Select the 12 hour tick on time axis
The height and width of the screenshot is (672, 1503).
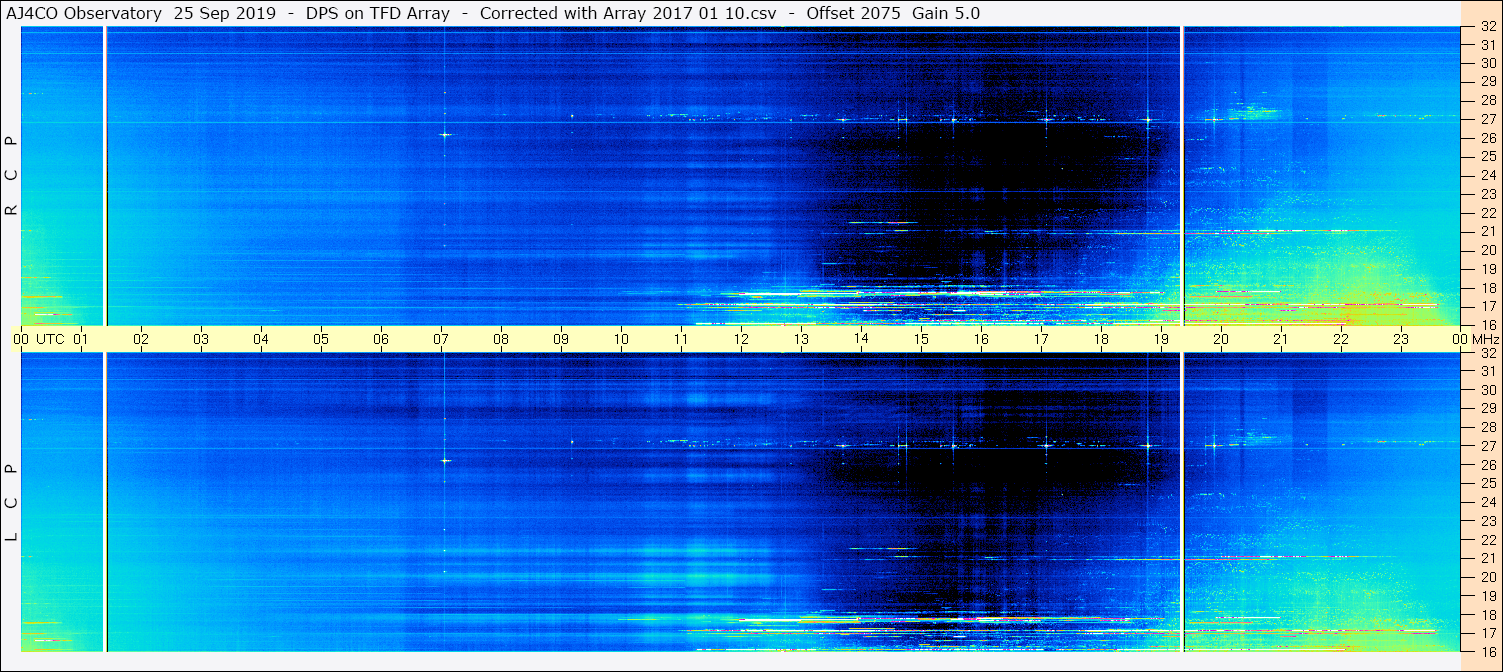point(741,339)
